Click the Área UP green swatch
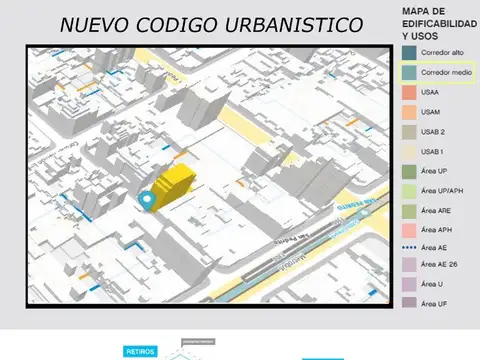The width and height of the screenshot is (480, 360). (x=409, y=171)
